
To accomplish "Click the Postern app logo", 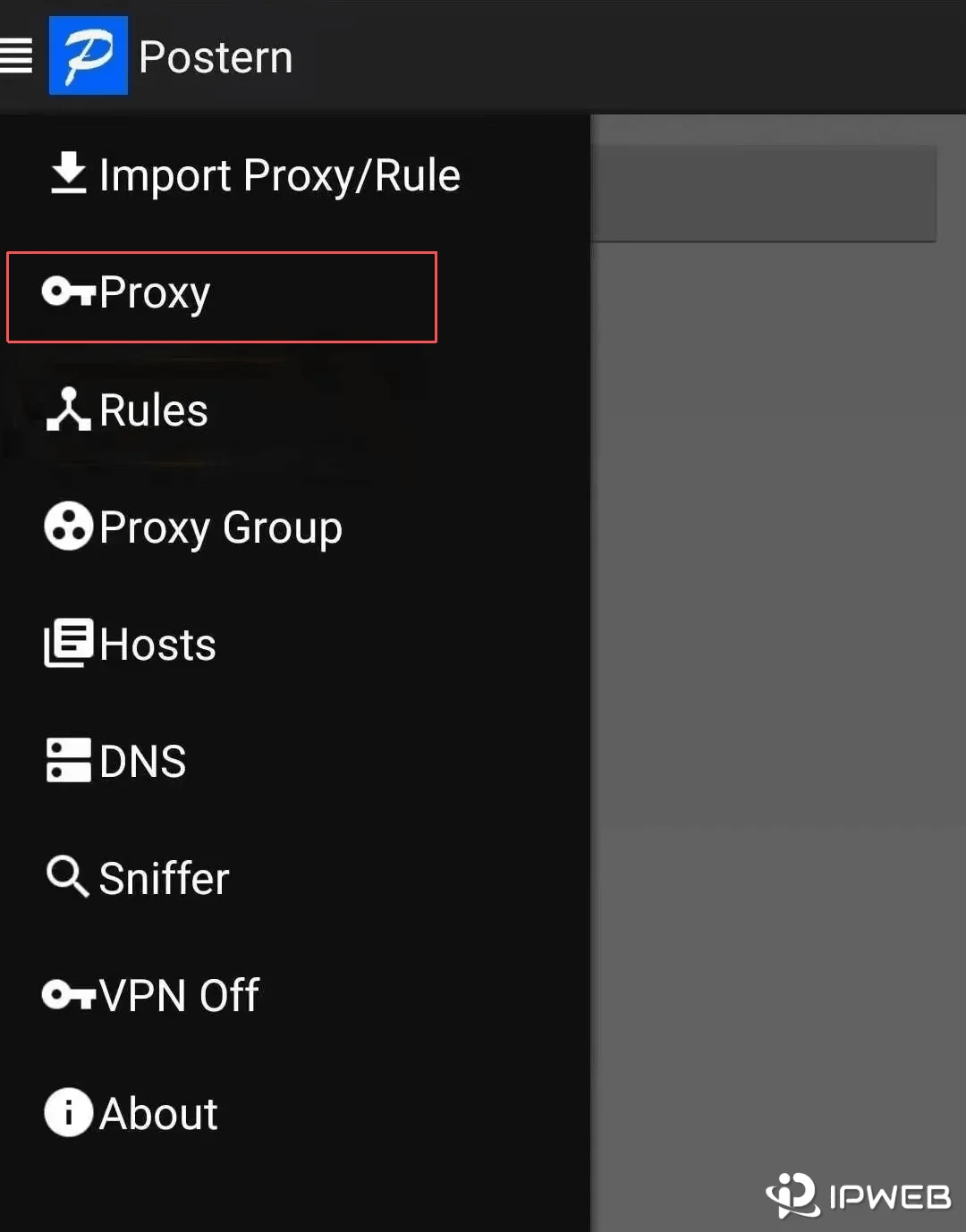I will pos(88,55).
